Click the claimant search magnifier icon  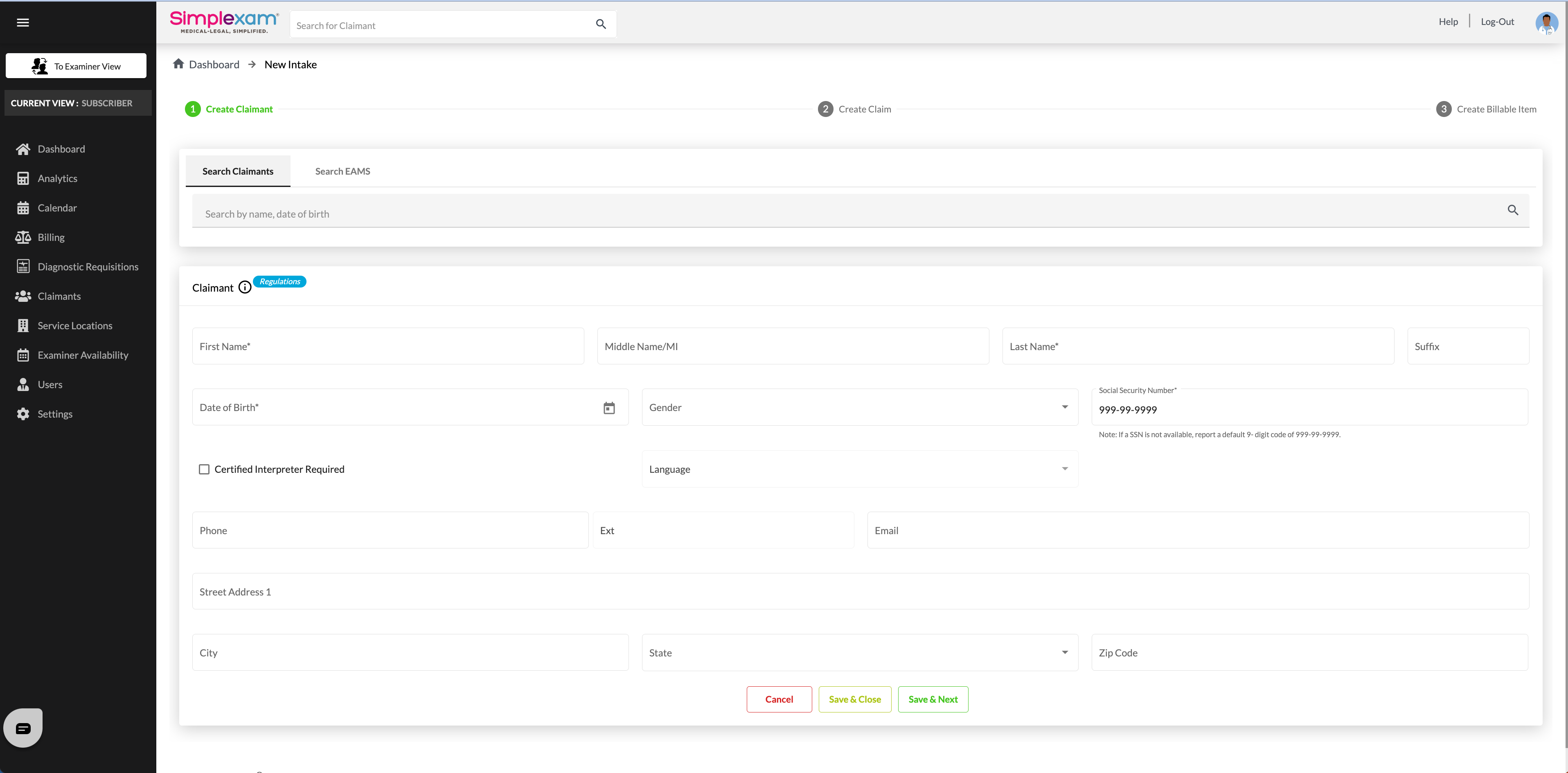601,24
